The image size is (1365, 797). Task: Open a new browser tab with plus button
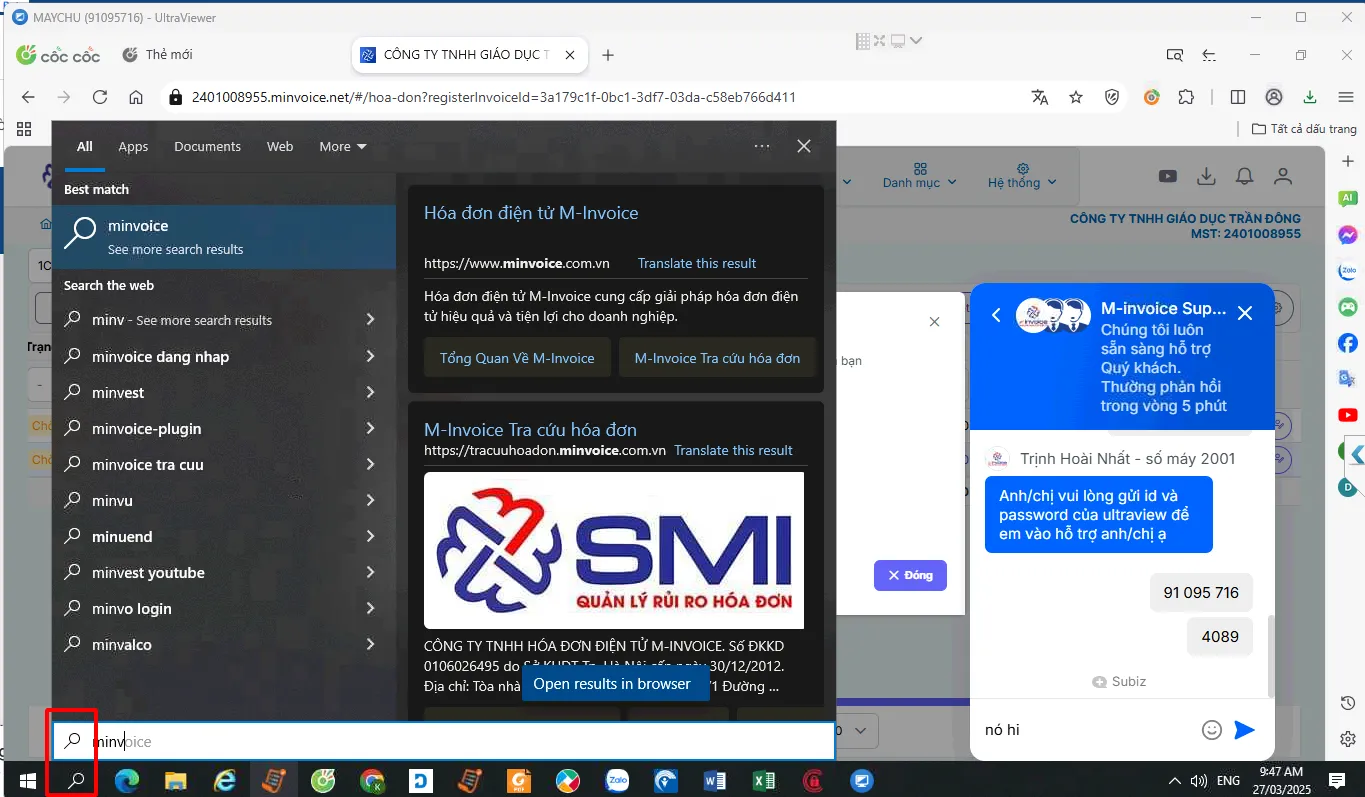[608, 55]
